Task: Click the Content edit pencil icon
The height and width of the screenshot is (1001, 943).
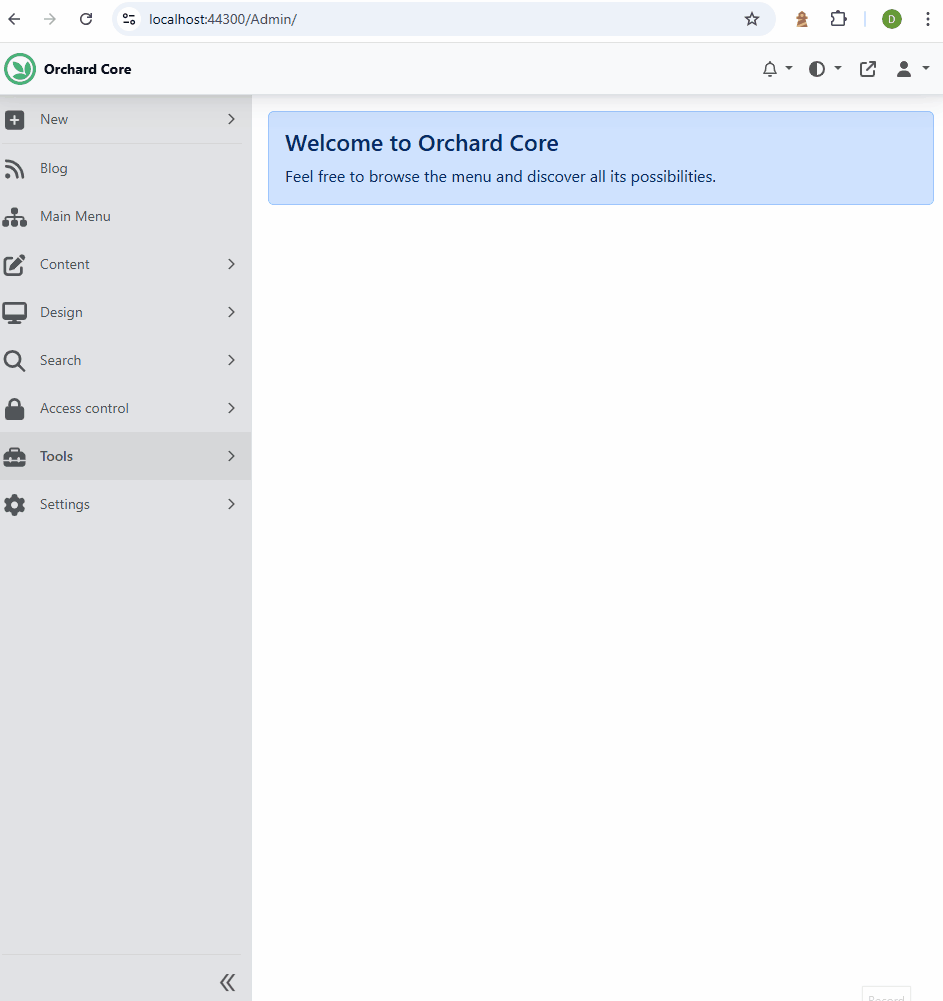Action: coord(15,265)
